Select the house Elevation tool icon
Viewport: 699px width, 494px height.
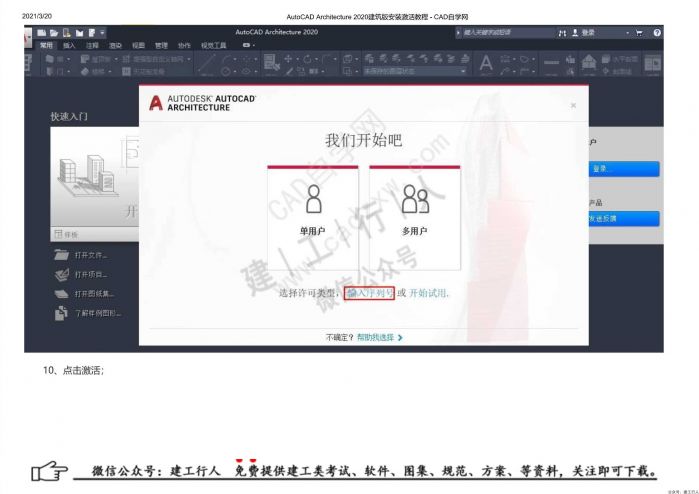pyautogui.click(x=589, y=63)
